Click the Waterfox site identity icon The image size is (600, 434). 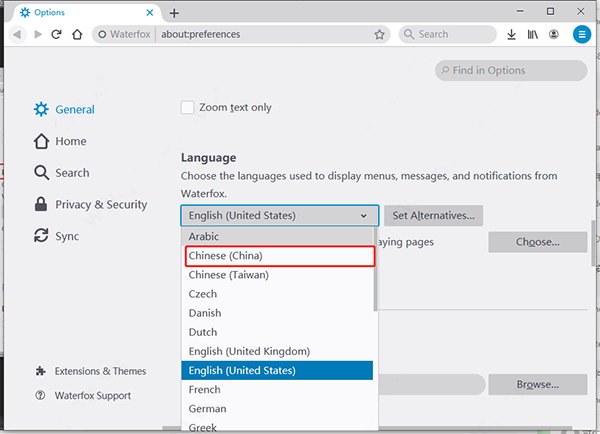click(102, 34)
